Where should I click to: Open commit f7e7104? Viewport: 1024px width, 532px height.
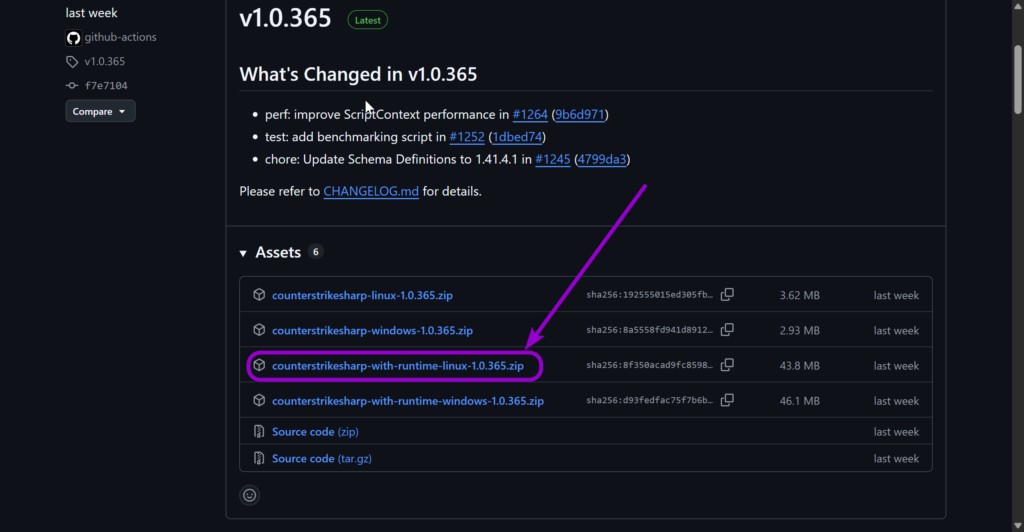pyautogui.click(x=106, y=86)
